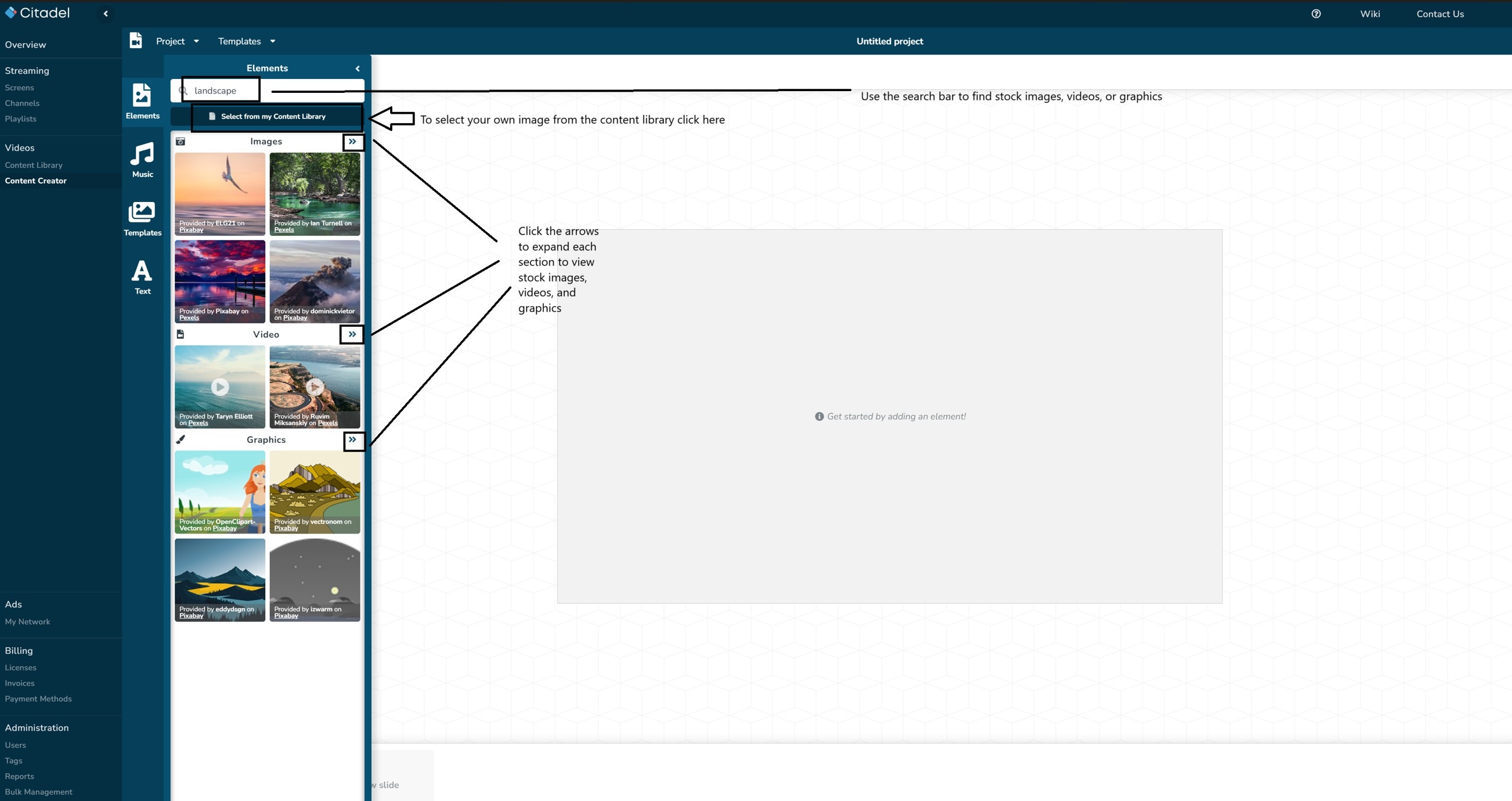This screenshot has height=801, width=1512.
Task: Click the project file icon in the toolbar
Action: pyautogui.click(x=136, y=41)
